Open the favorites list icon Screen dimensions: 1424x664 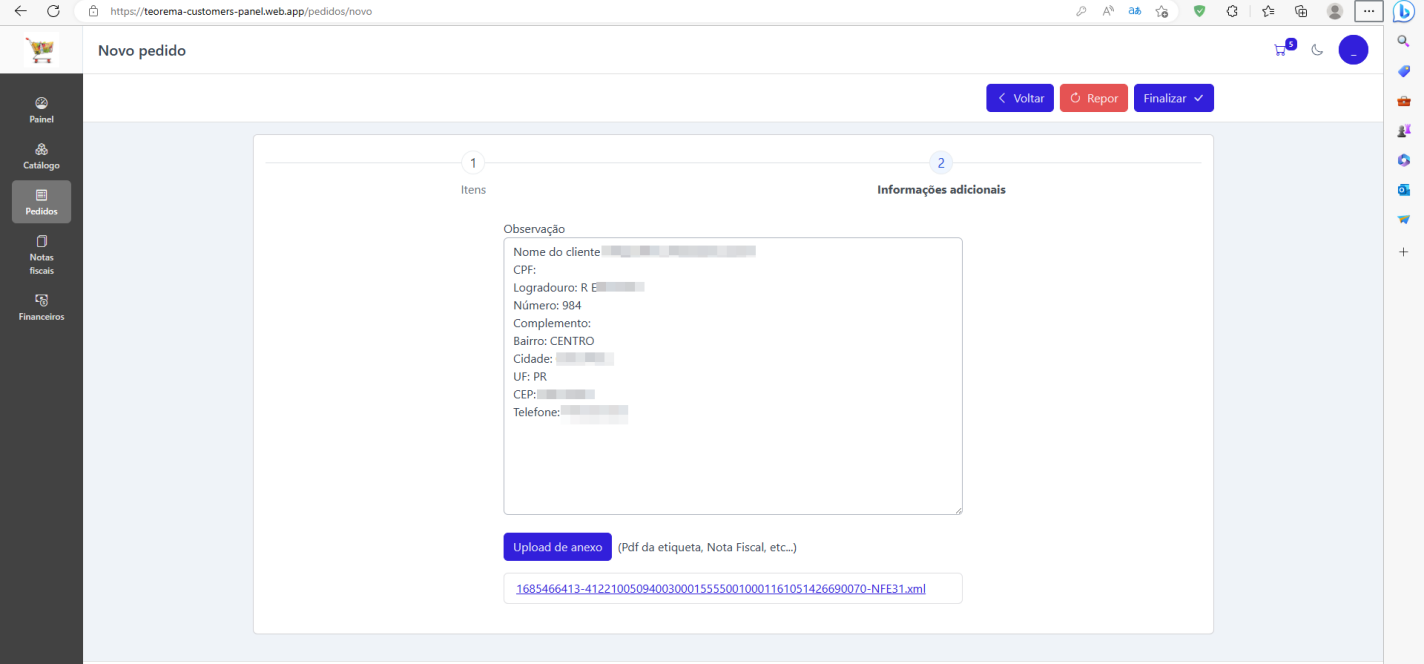[x=1268, y=11]
